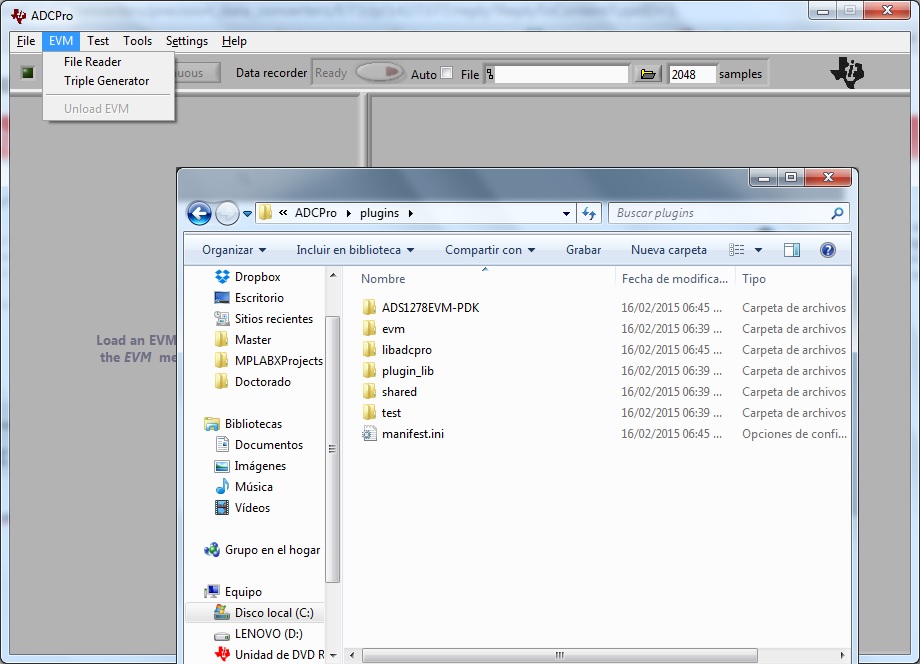
Task: Select Bibliotecas in navigation pane
Action: [x=253, y=424]
